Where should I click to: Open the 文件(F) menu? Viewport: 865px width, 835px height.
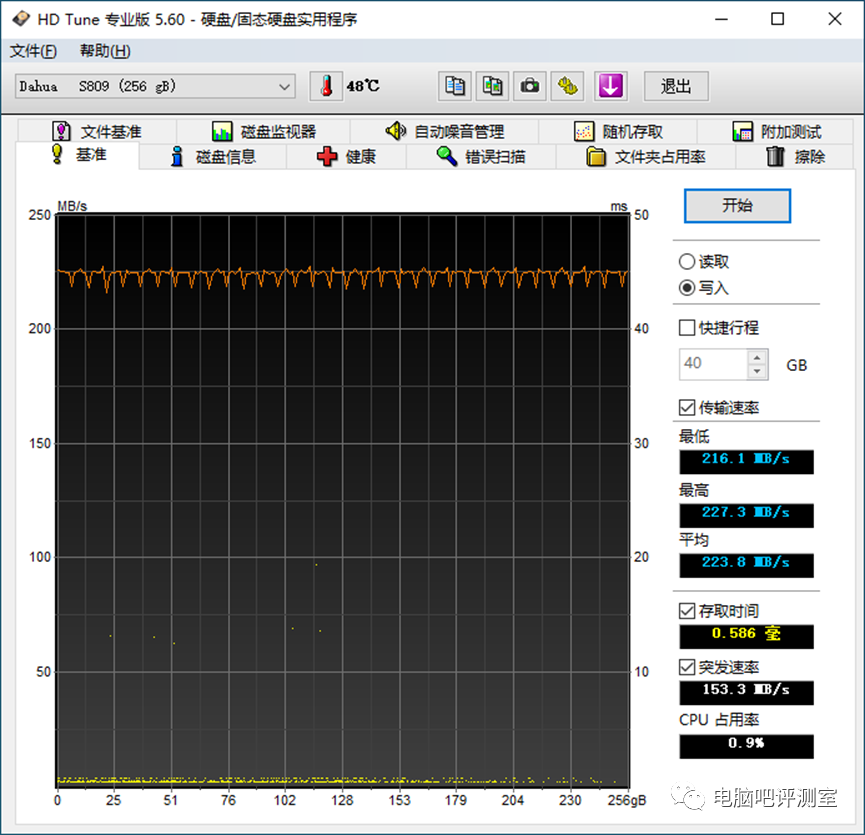(33, 51)
